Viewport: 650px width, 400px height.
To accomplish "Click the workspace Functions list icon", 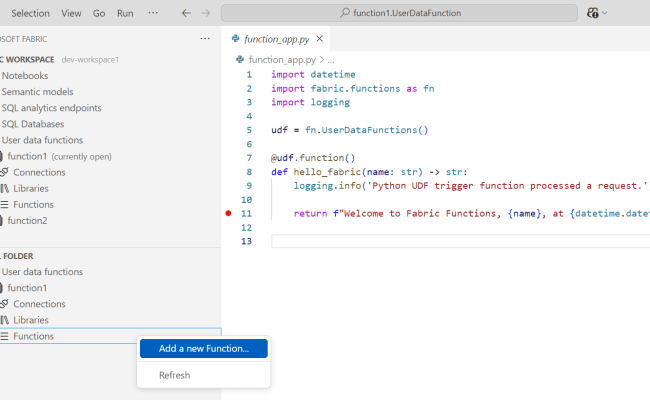I will (x=4, y=205).
